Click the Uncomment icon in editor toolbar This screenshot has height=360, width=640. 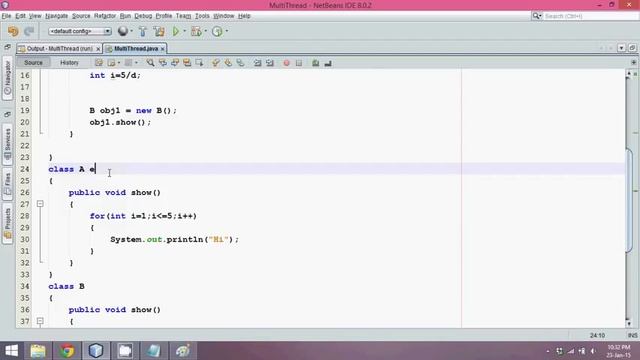[328, 63]
